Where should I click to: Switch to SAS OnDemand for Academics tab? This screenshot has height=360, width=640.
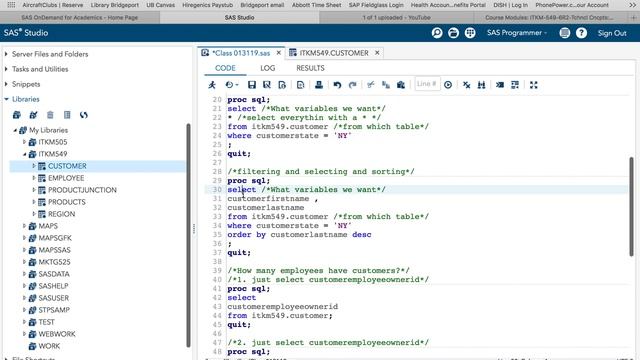(80, 18)
